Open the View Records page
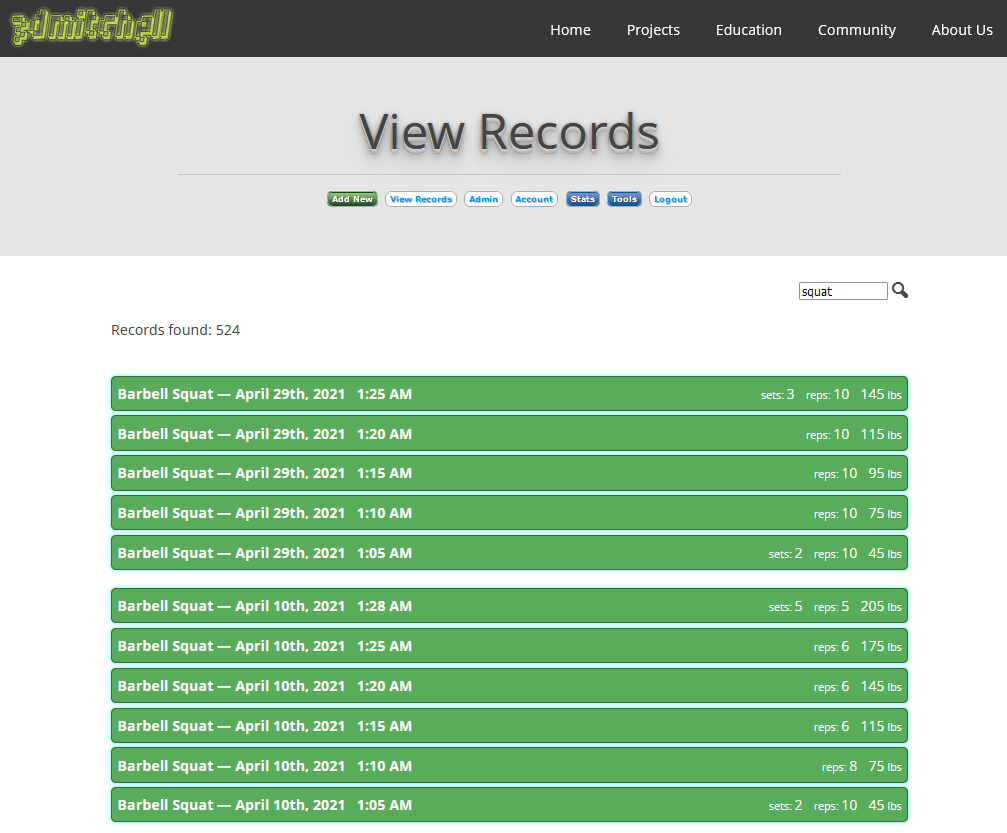The height and width of the screenshot is (833, 1007). [420, 199]
